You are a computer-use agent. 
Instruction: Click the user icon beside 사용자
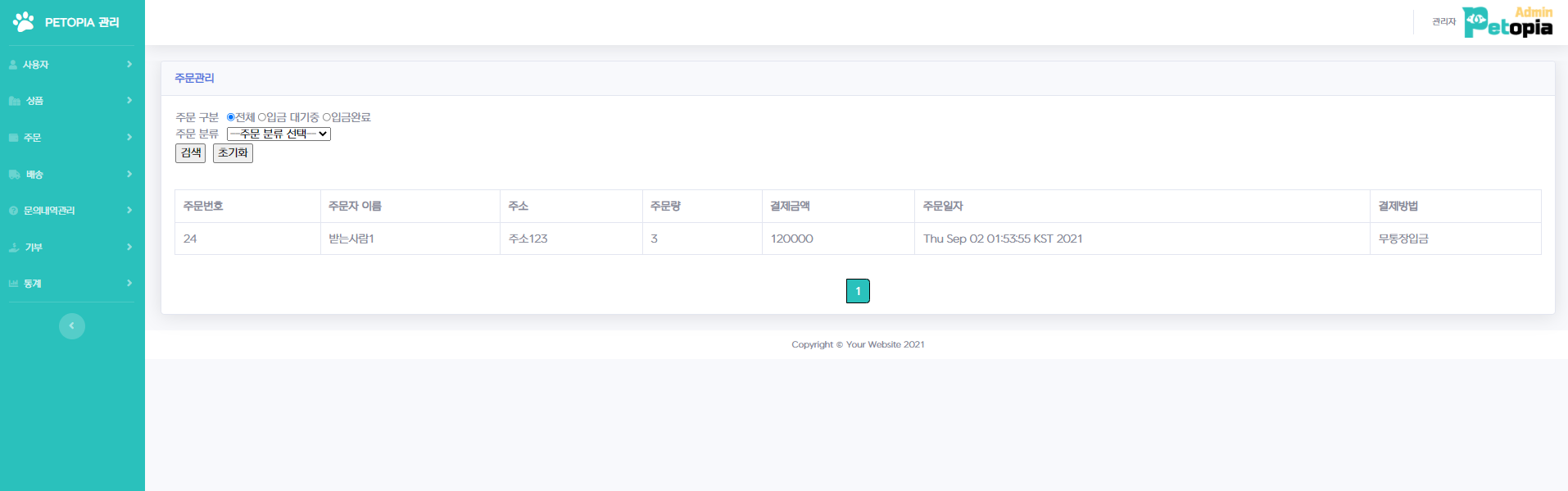pyautogui.click(x=13, y=65)
